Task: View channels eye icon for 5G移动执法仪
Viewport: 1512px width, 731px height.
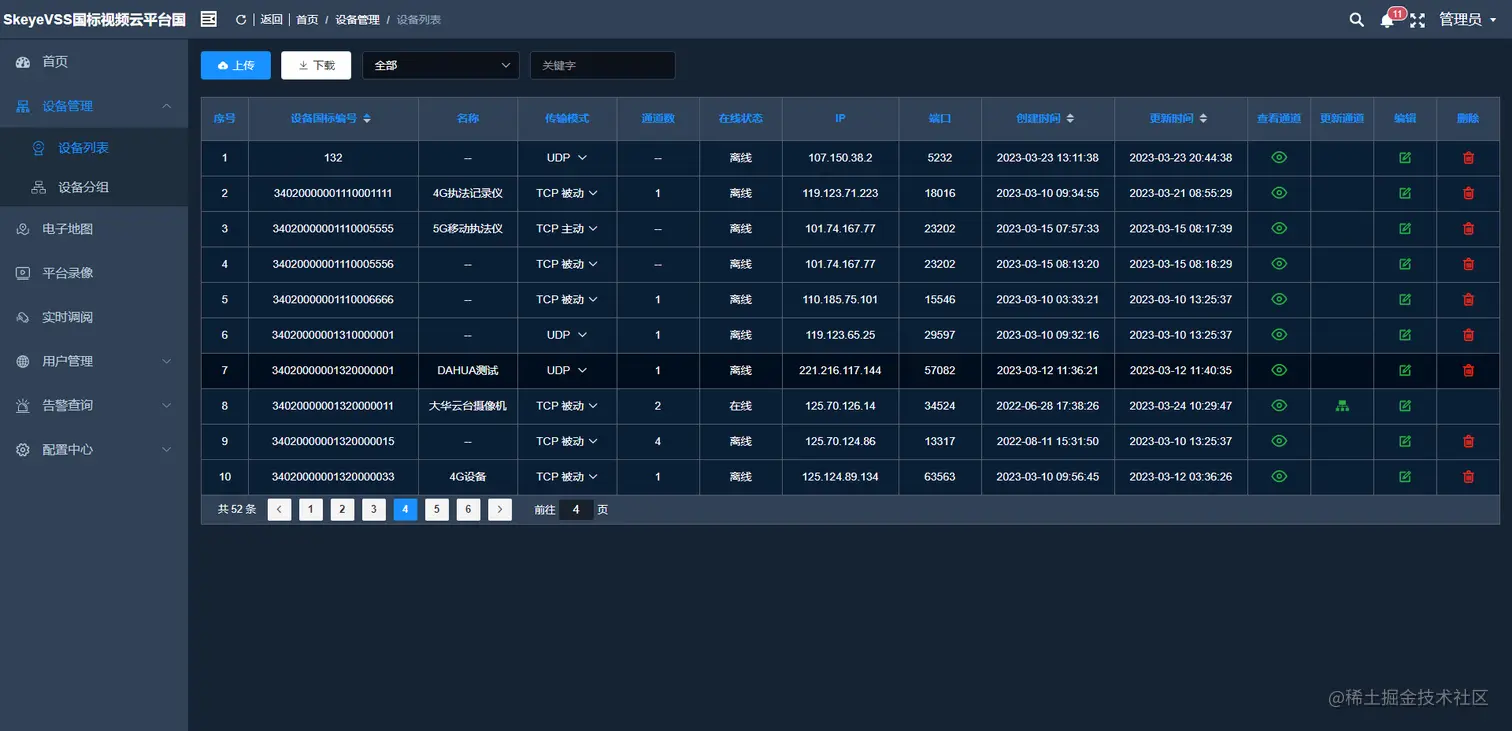Action: coord(1279,228)
